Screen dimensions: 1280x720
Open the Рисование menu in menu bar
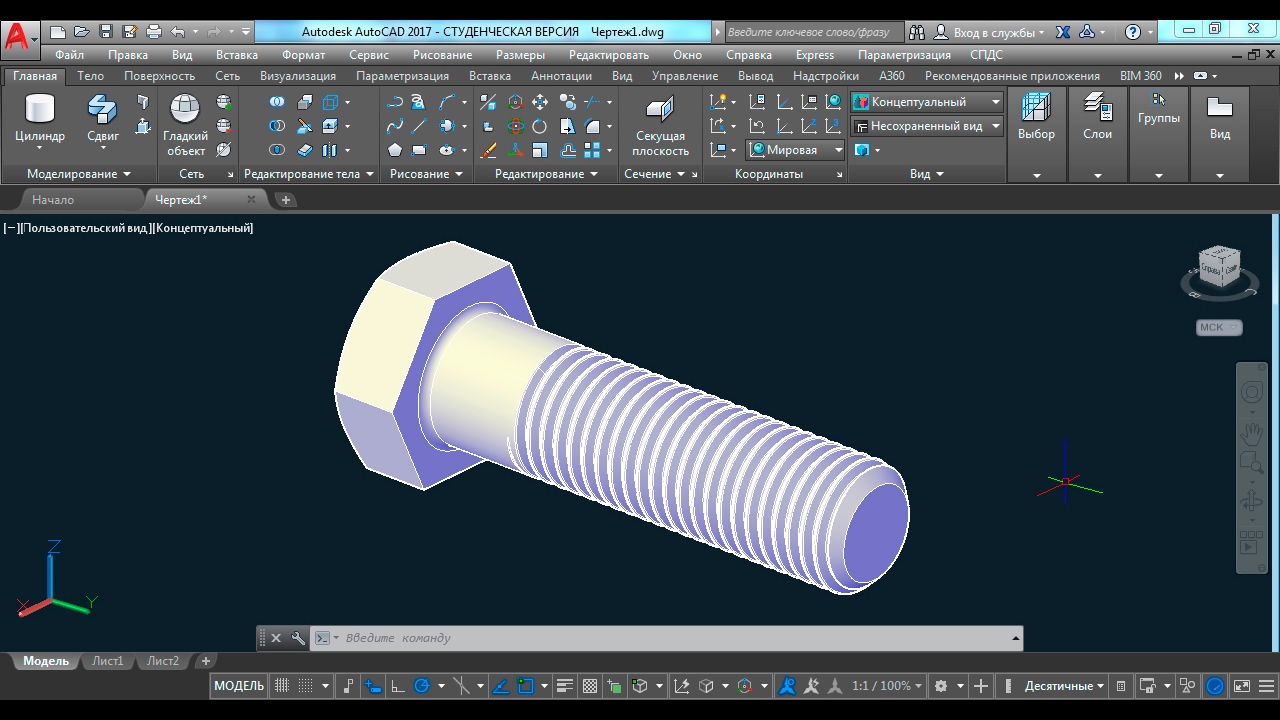(442, 55)
